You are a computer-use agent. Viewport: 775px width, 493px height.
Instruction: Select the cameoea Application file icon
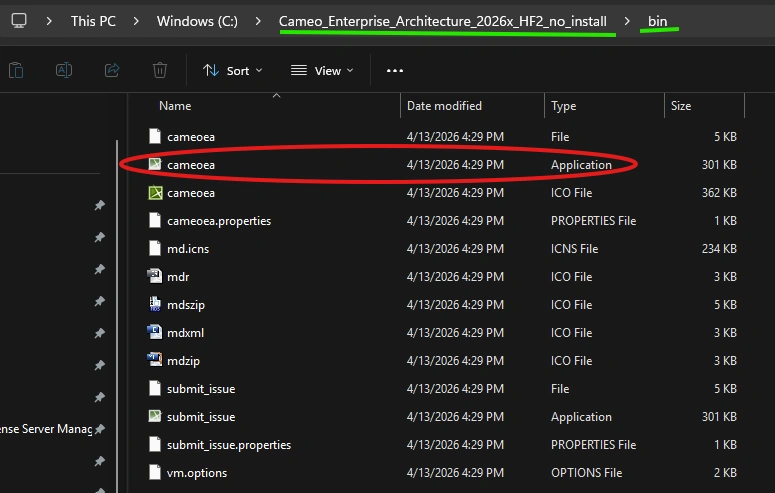(155, 164)
